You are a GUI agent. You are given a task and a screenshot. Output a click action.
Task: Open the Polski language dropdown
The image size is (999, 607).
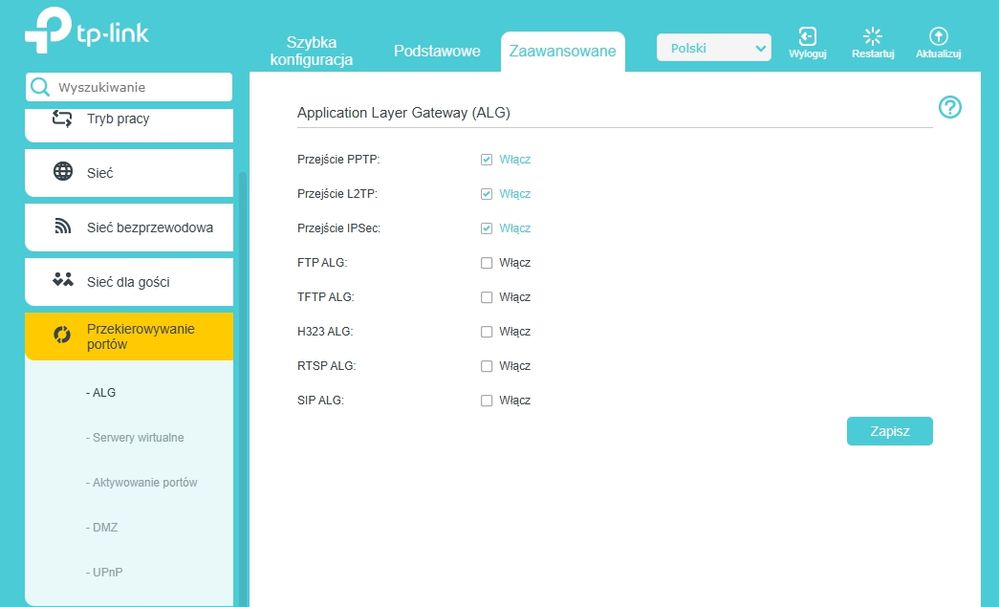coord(713,47)
